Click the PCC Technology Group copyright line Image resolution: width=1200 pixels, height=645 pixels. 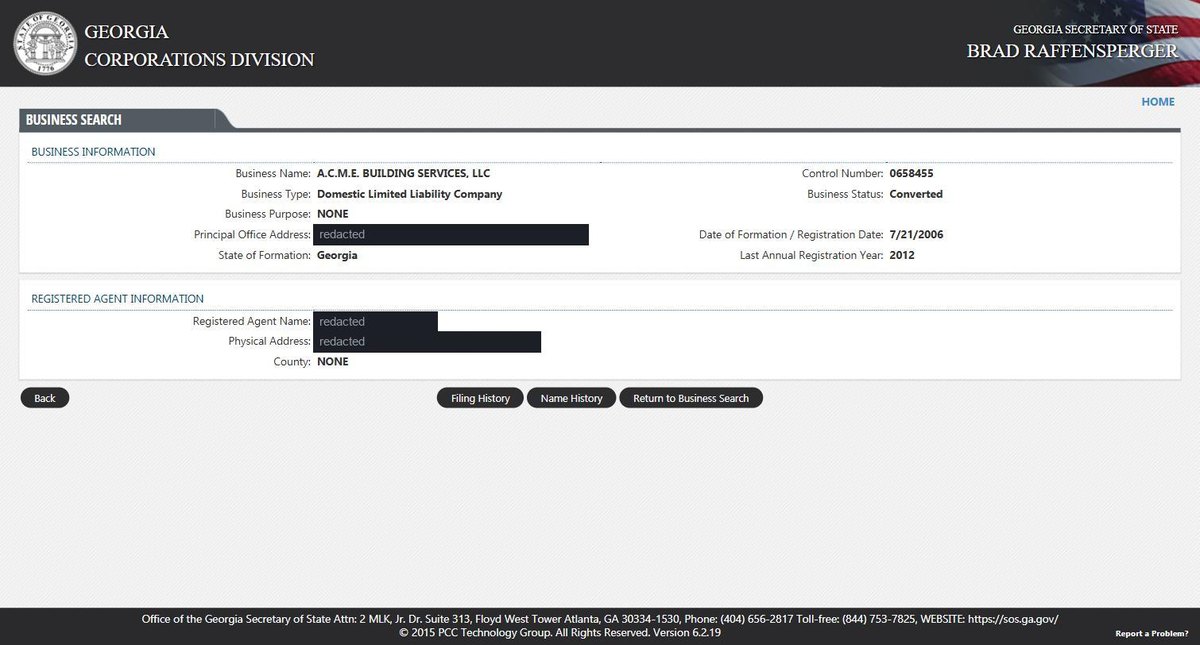point(560,633)
